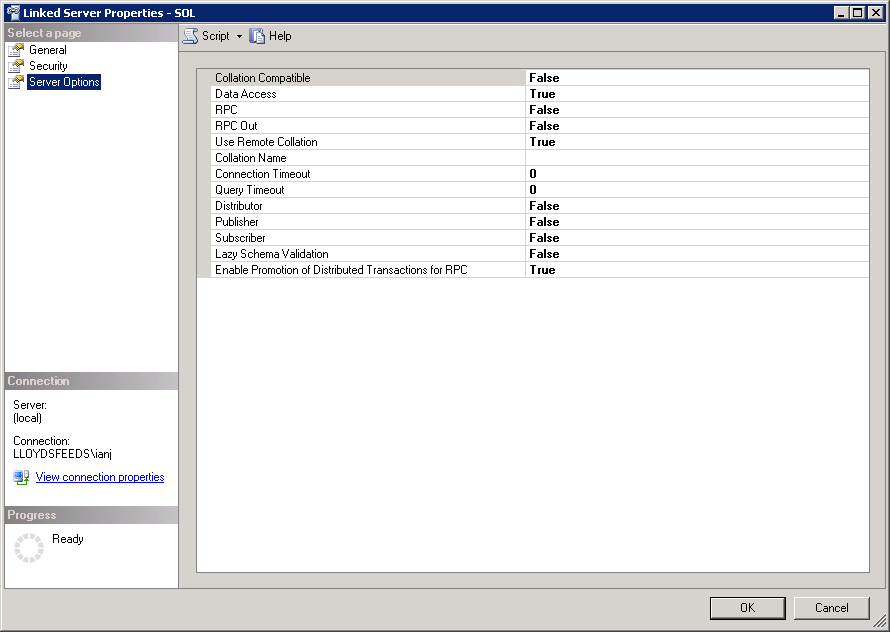890x632 pixels.
Task: Click the title bar window icon
Action: 12,12
